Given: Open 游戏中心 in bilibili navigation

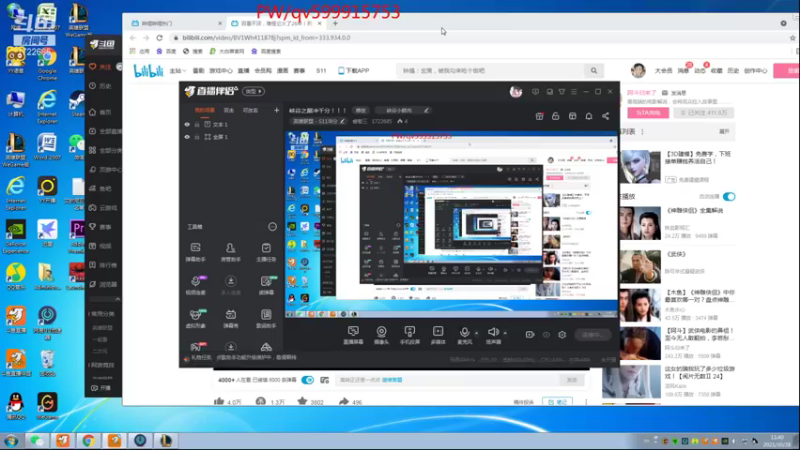Looking at the screenshot, I should pyautogui.click(x=221, y=71).
